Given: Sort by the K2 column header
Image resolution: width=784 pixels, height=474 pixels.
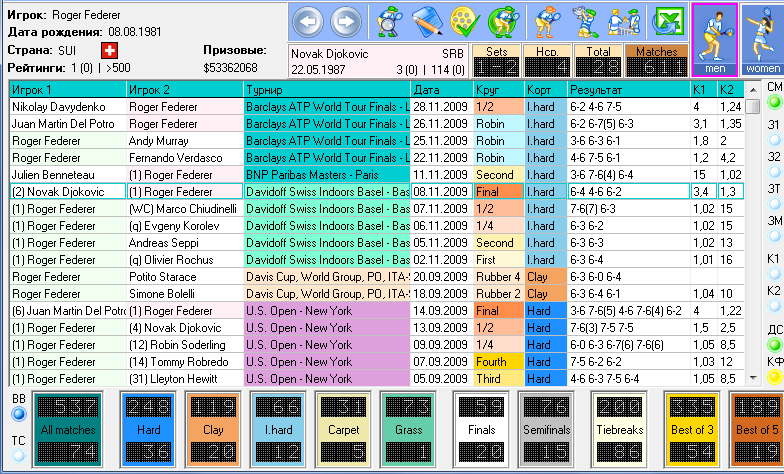Looking at the screenshot, I should 730,90.
